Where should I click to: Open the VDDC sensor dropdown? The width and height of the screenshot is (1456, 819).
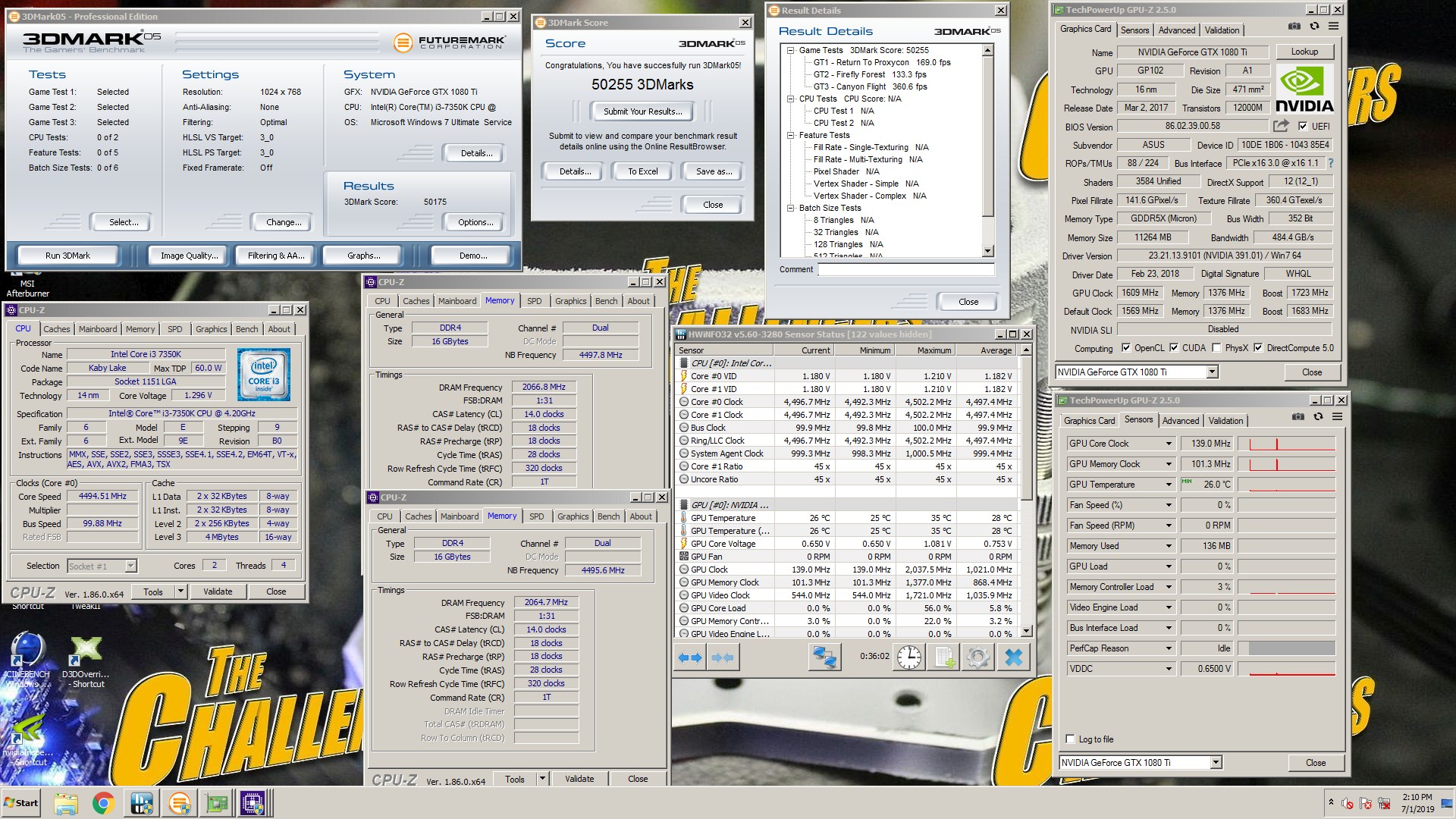1169,669
